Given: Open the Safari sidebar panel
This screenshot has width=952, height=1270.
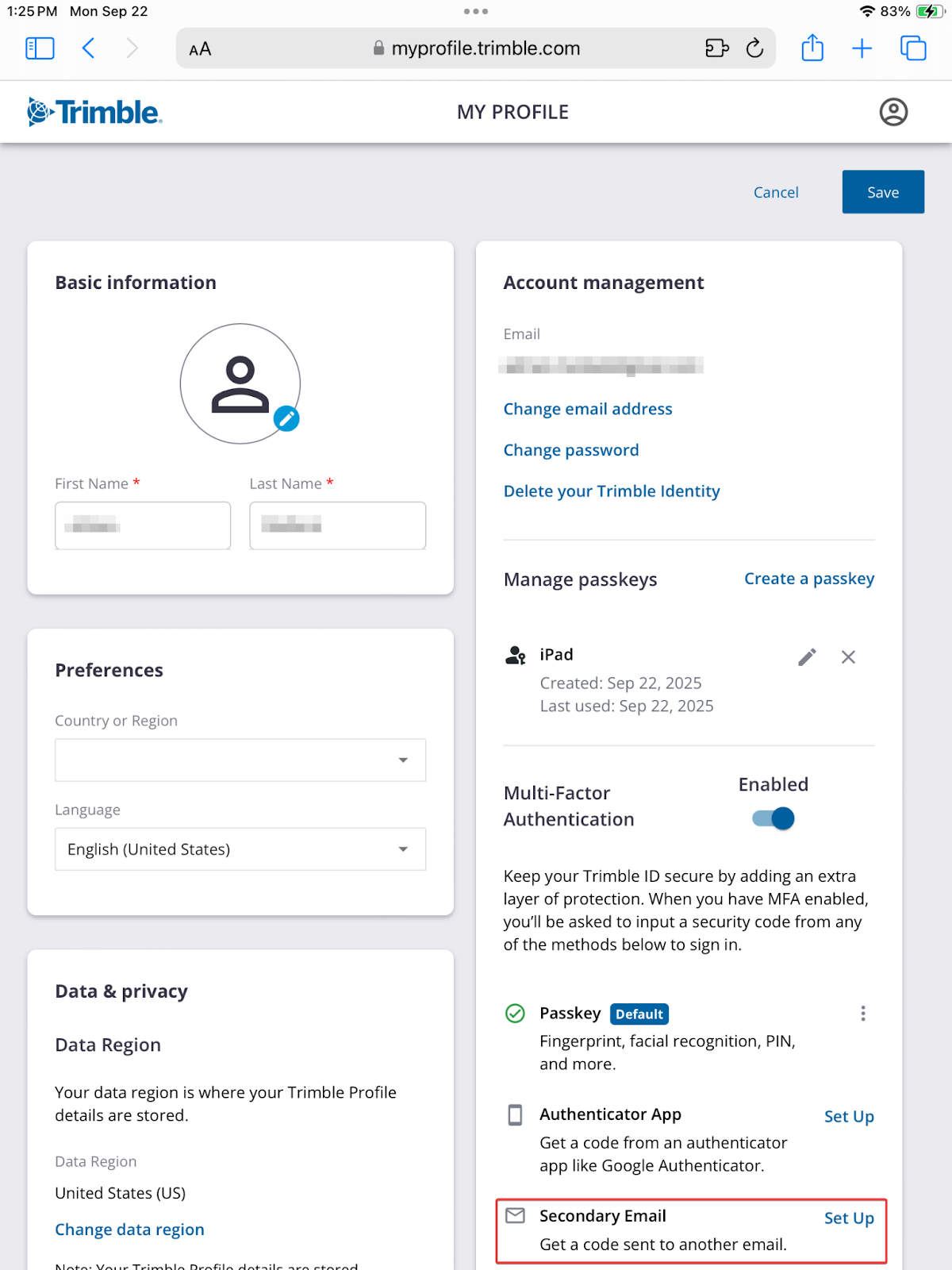Looking at the screenshot, I should click(40, 48).
